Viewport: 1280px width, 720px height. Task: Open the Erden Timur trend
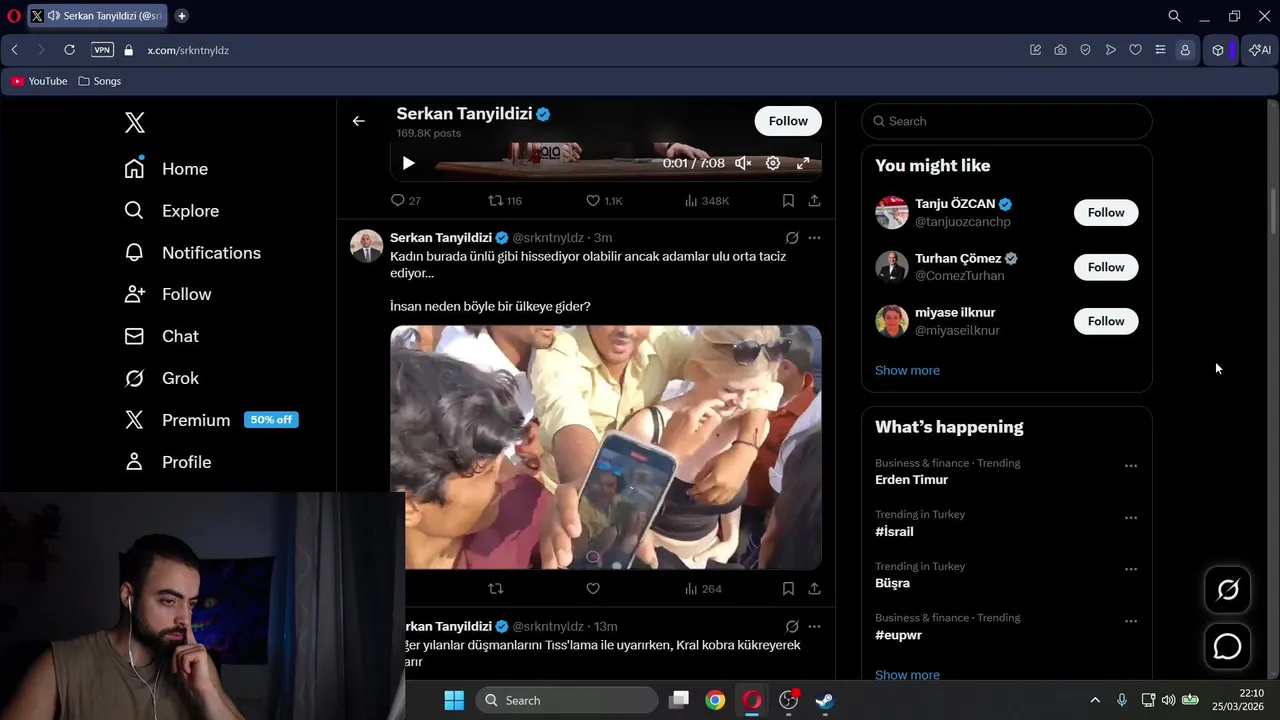click(x=912, y=480)
